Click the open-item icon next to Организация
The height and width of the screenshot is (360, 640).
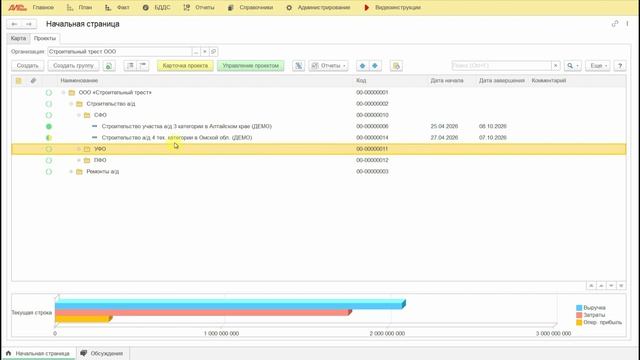(x=213, y=52)
